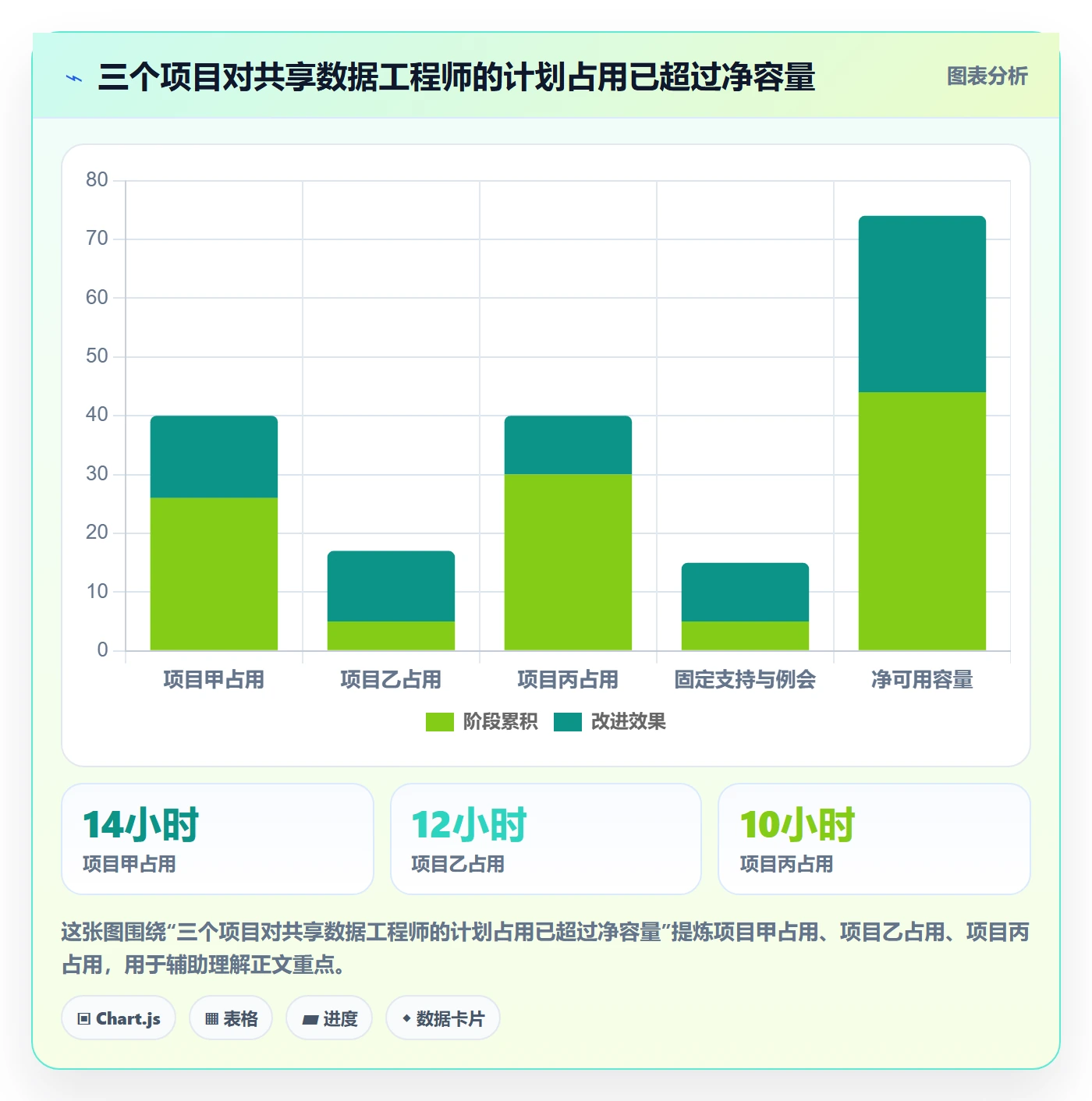Click the 14小时 stat value
Screen dimensions: 1092x1101
pos(141,825)
